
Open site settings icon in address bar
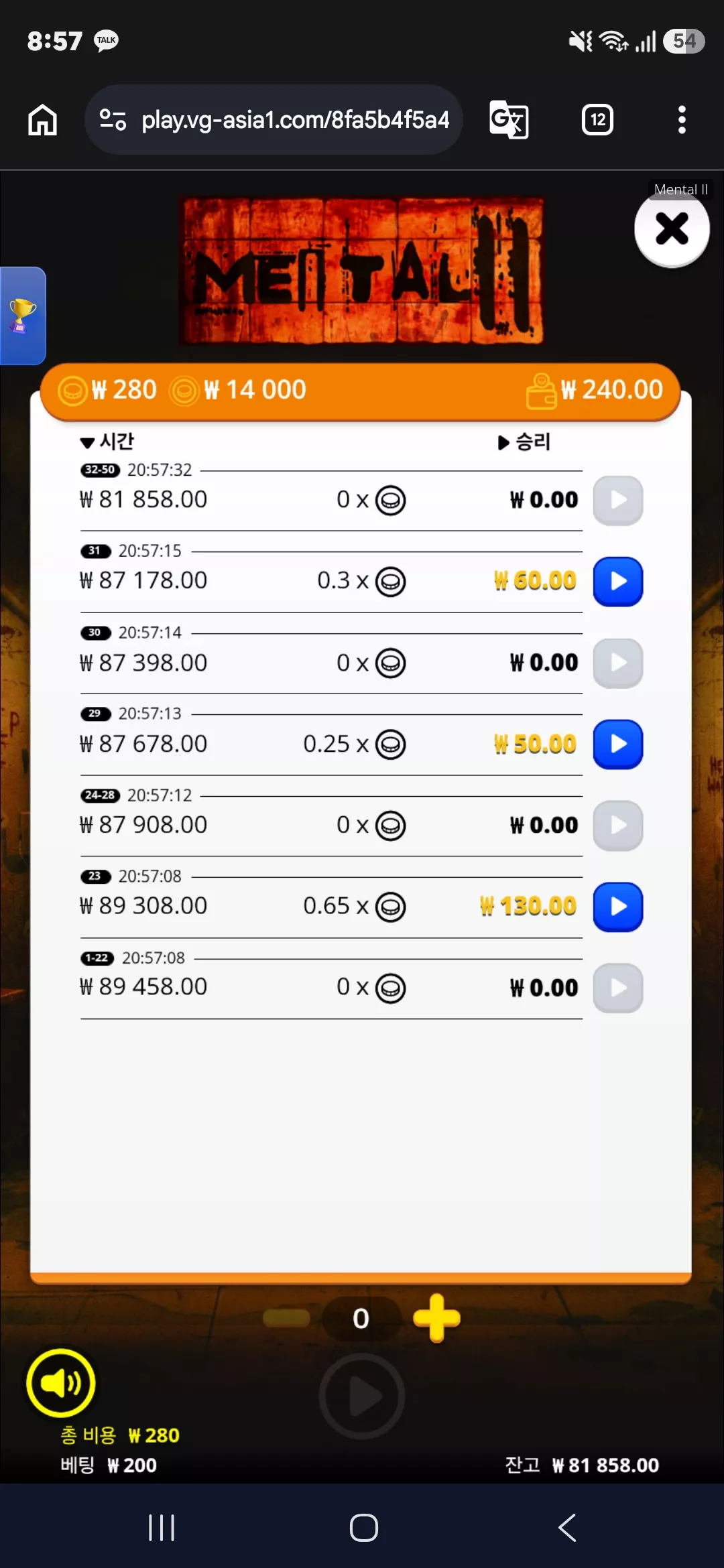pos(113,120)
